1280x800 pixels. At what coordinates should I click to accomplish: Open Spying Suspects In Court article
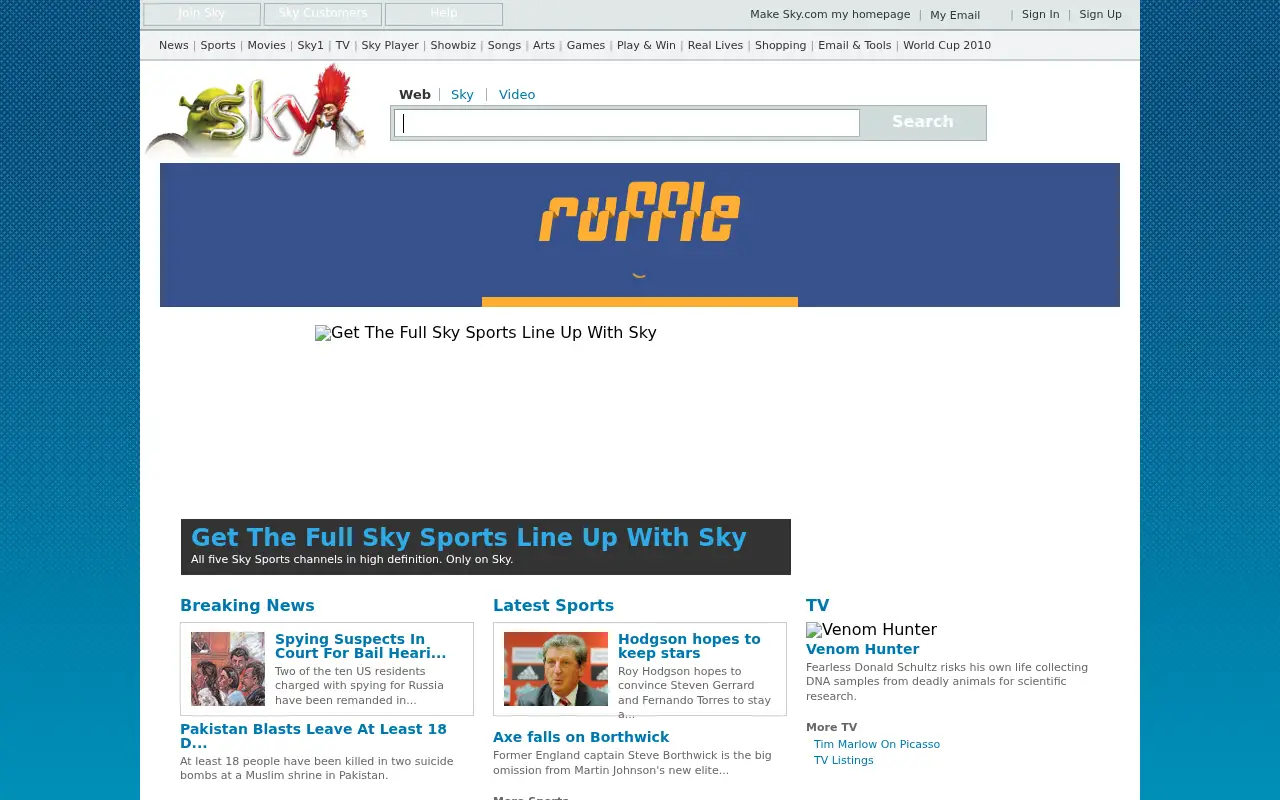[x=361, y=646]
